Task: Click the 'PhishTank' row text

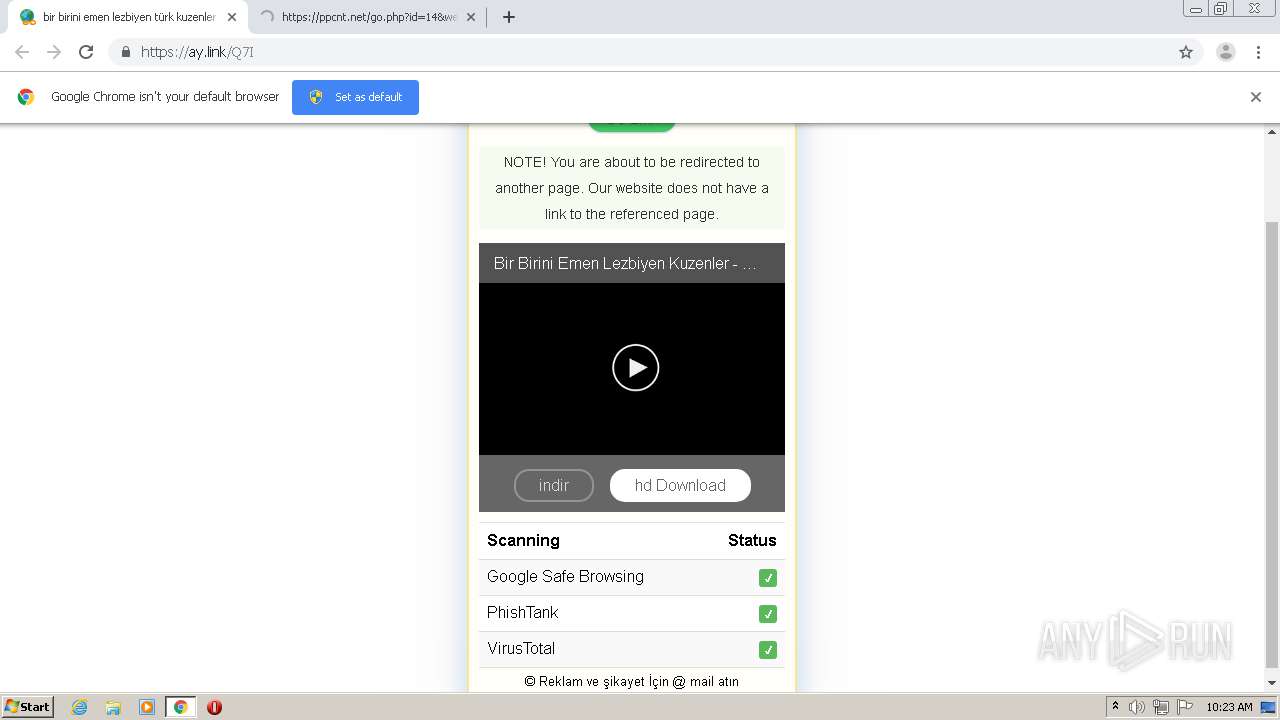Action: point(522,613)
